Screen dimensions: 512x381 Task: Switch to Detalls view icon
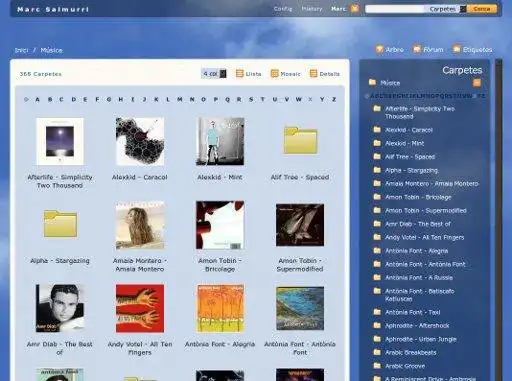tap(313, 73)
